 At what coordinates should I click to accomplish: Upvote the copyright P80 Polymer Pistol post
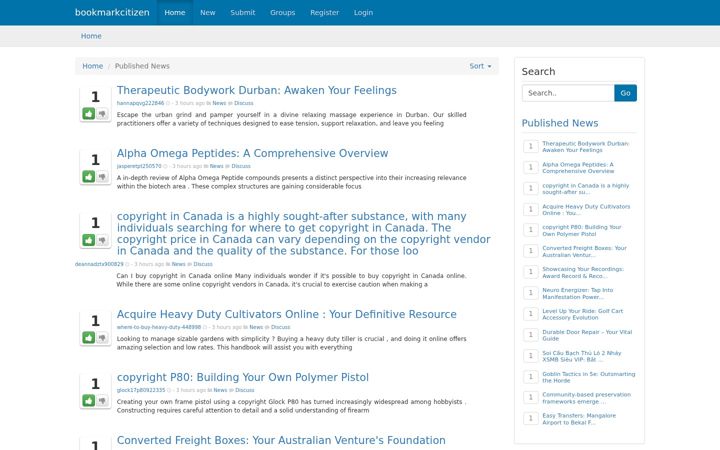pos(89,400)
